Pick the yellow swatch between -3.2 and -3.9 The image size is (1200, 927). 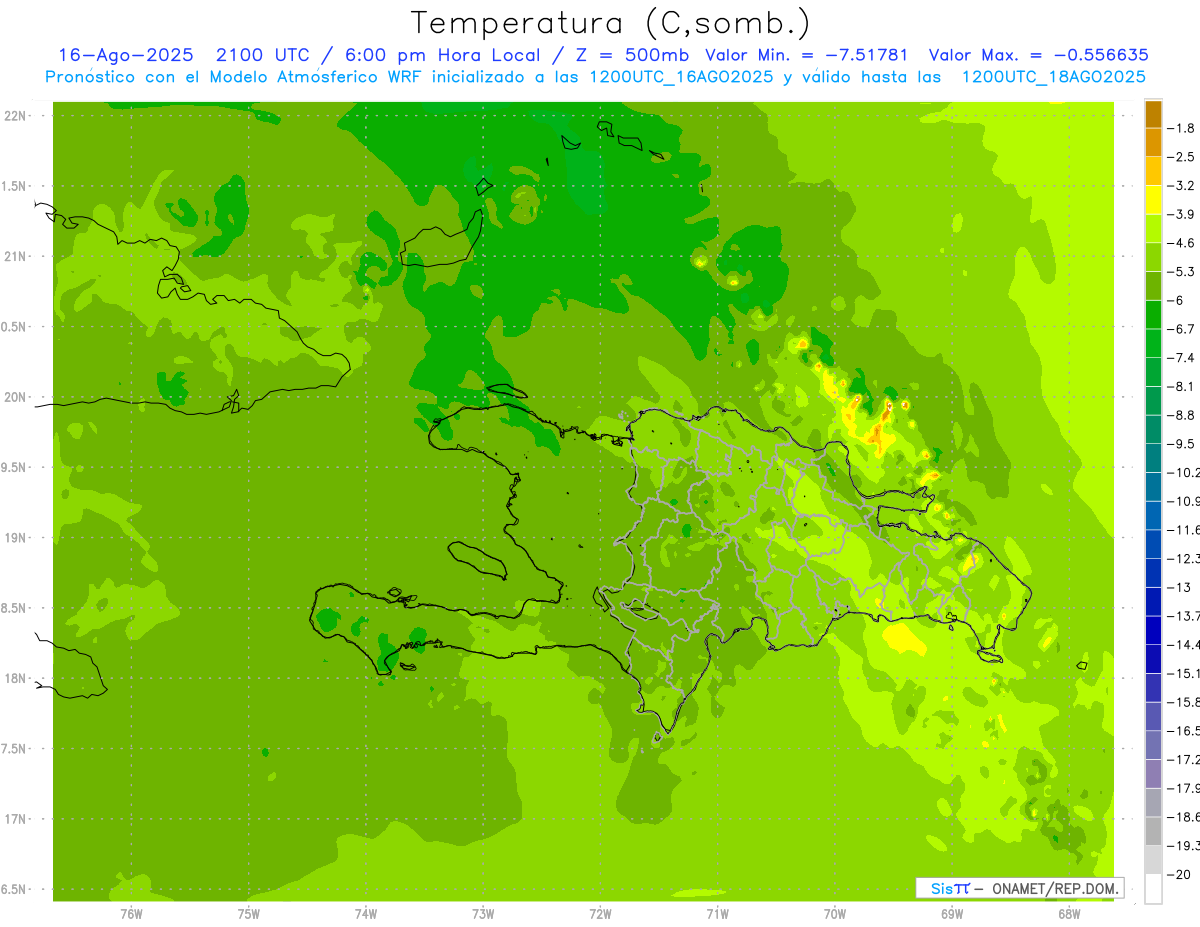(x=1153, y=200)
